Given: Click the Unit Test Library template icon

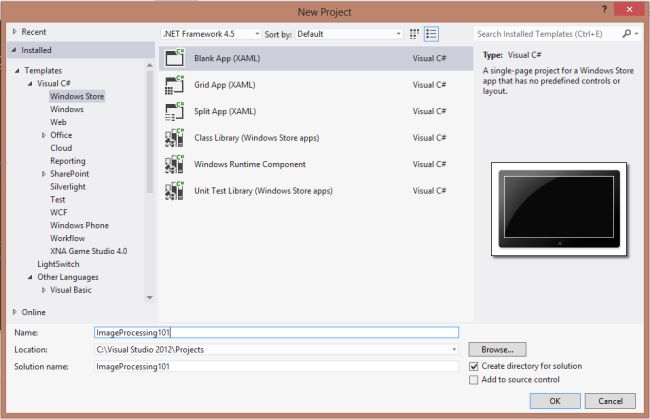Looking at the screenshot, I should 175,191.
